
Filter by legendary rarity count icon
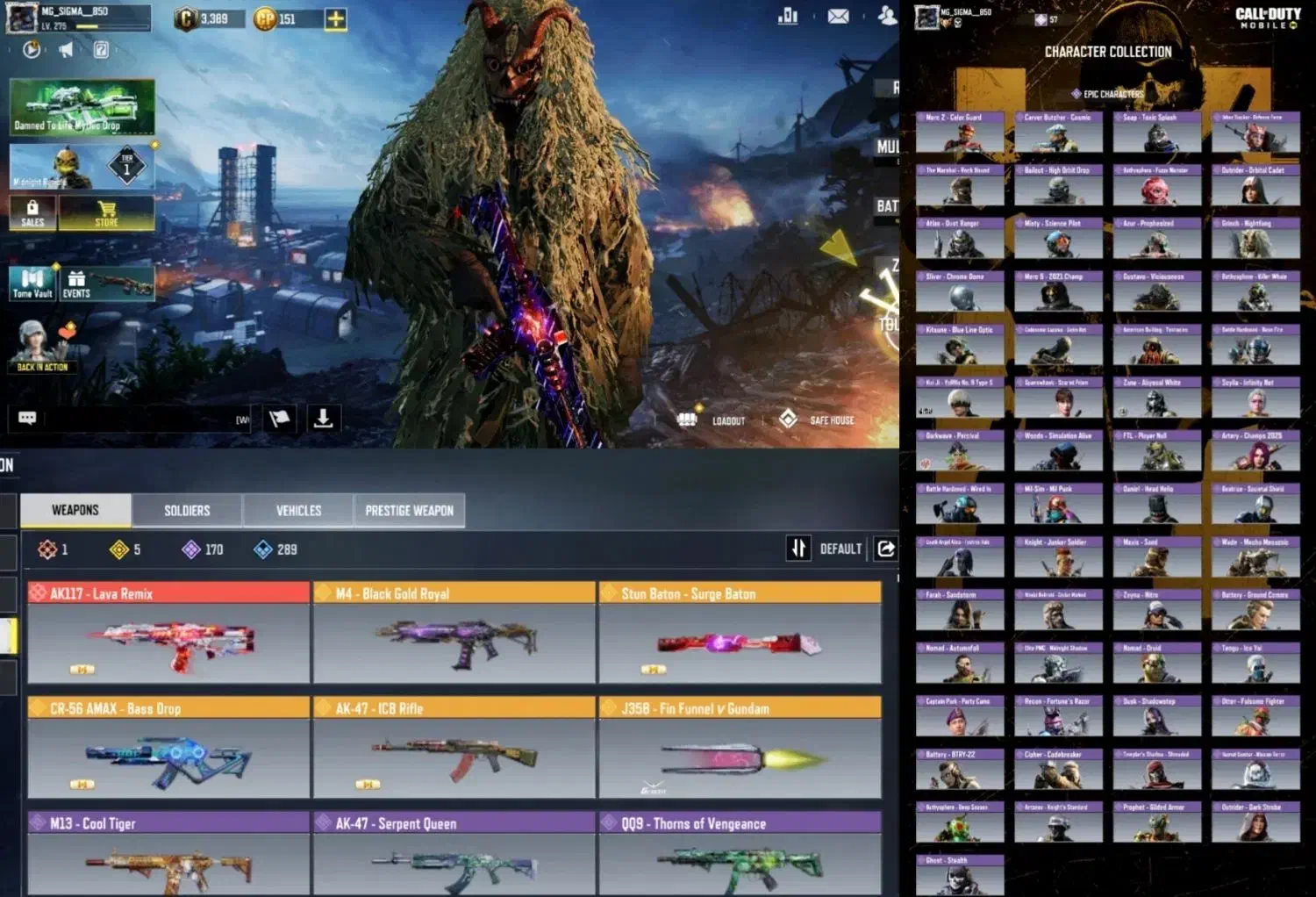click(119, 549)
